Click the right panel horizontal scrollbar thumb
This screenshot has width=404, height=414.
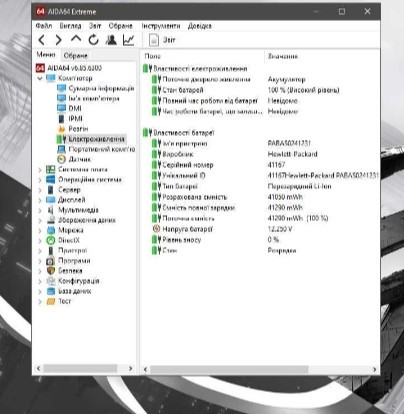coord(229,369)
